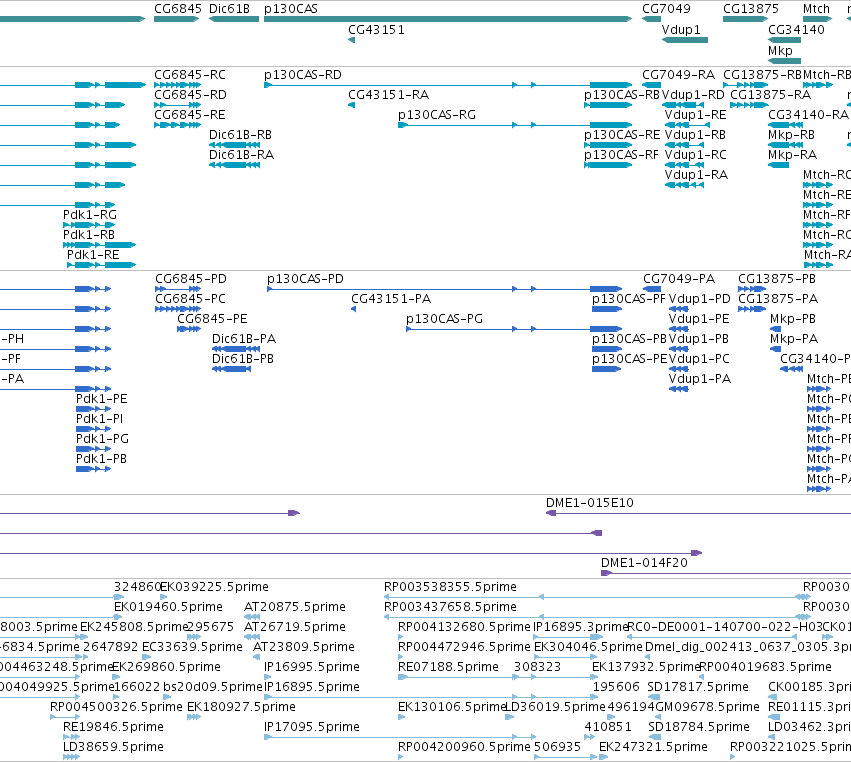
Task: Open transcript Pdk1-RE
Action: point(93,255)
